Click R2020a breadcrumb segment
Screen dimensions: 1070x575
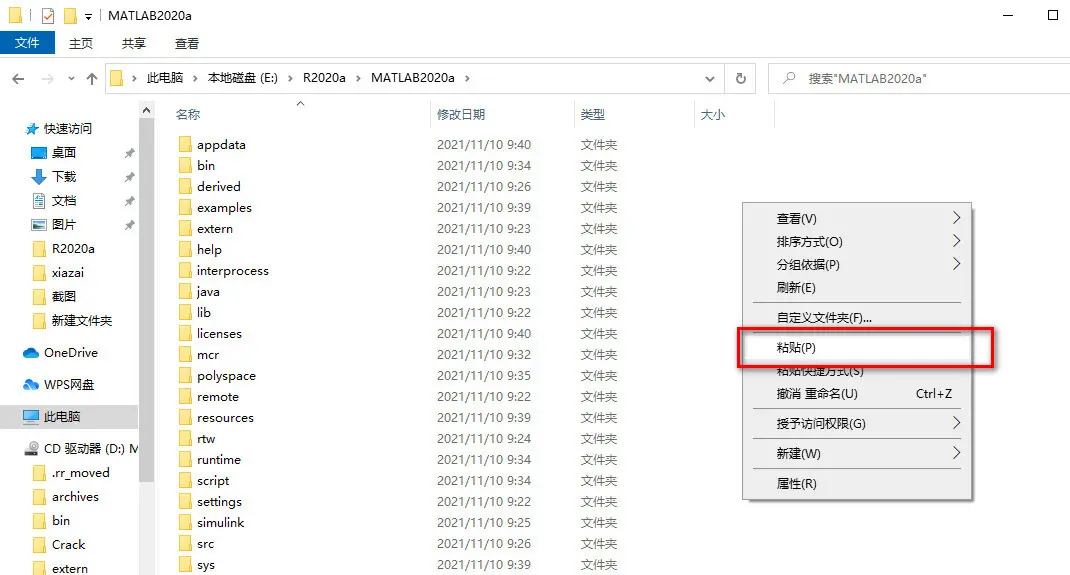pyautogui.click(x=324, y=78)
